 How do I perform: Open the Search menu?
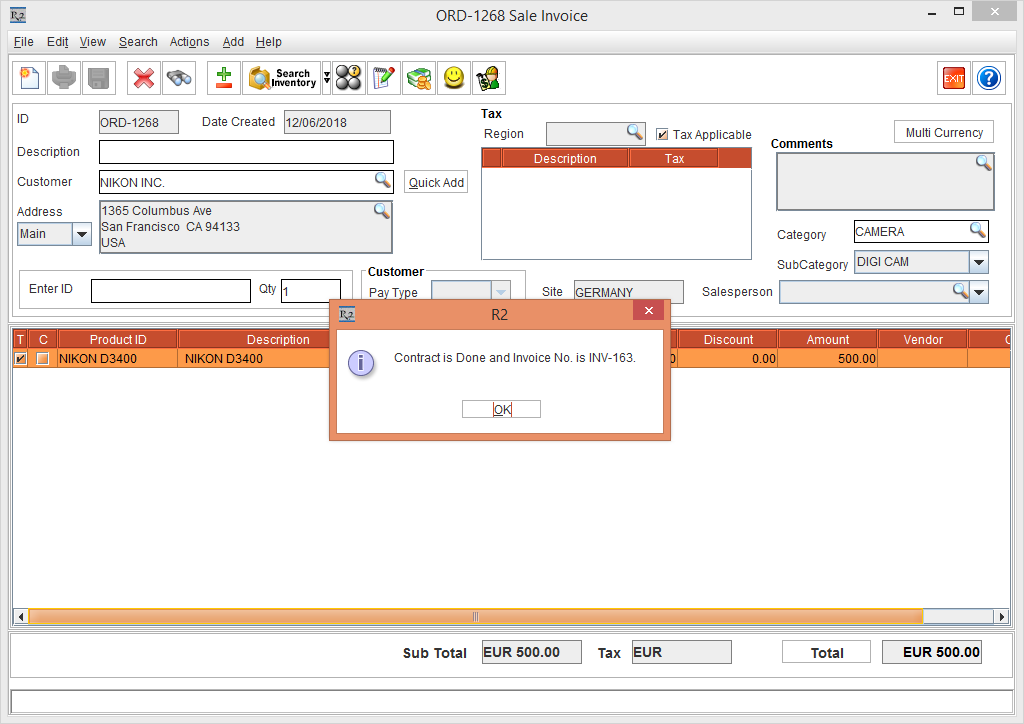138,42
